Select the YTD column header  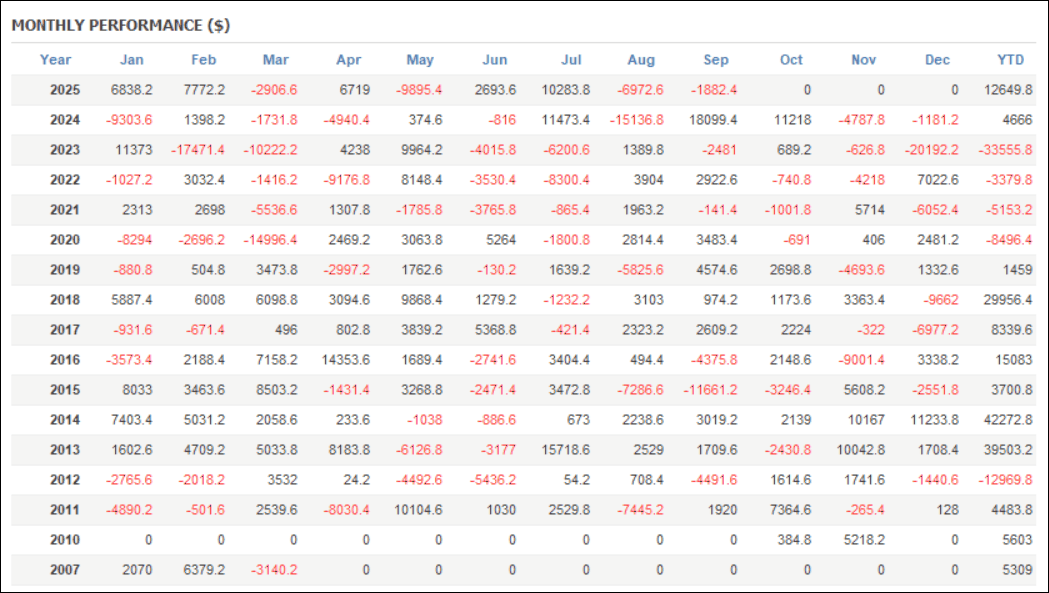pos(1011,60)
